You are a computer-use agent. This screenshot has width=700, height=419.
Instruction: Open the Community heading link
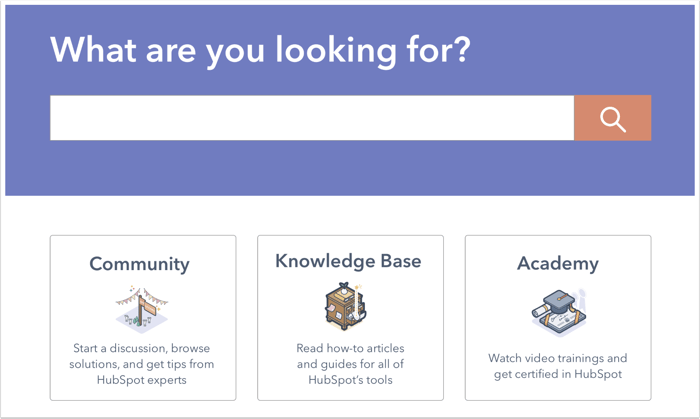(x=139, y=264)
